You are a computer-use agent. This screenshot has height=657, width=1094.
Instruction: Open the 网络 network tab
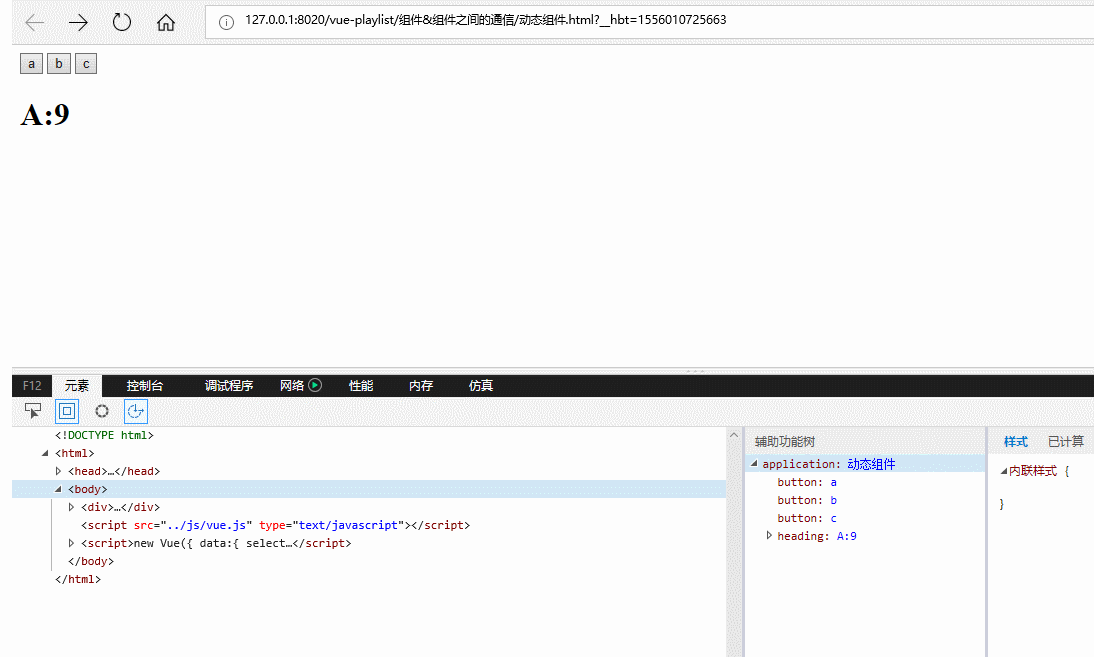[x=292, y=386]
